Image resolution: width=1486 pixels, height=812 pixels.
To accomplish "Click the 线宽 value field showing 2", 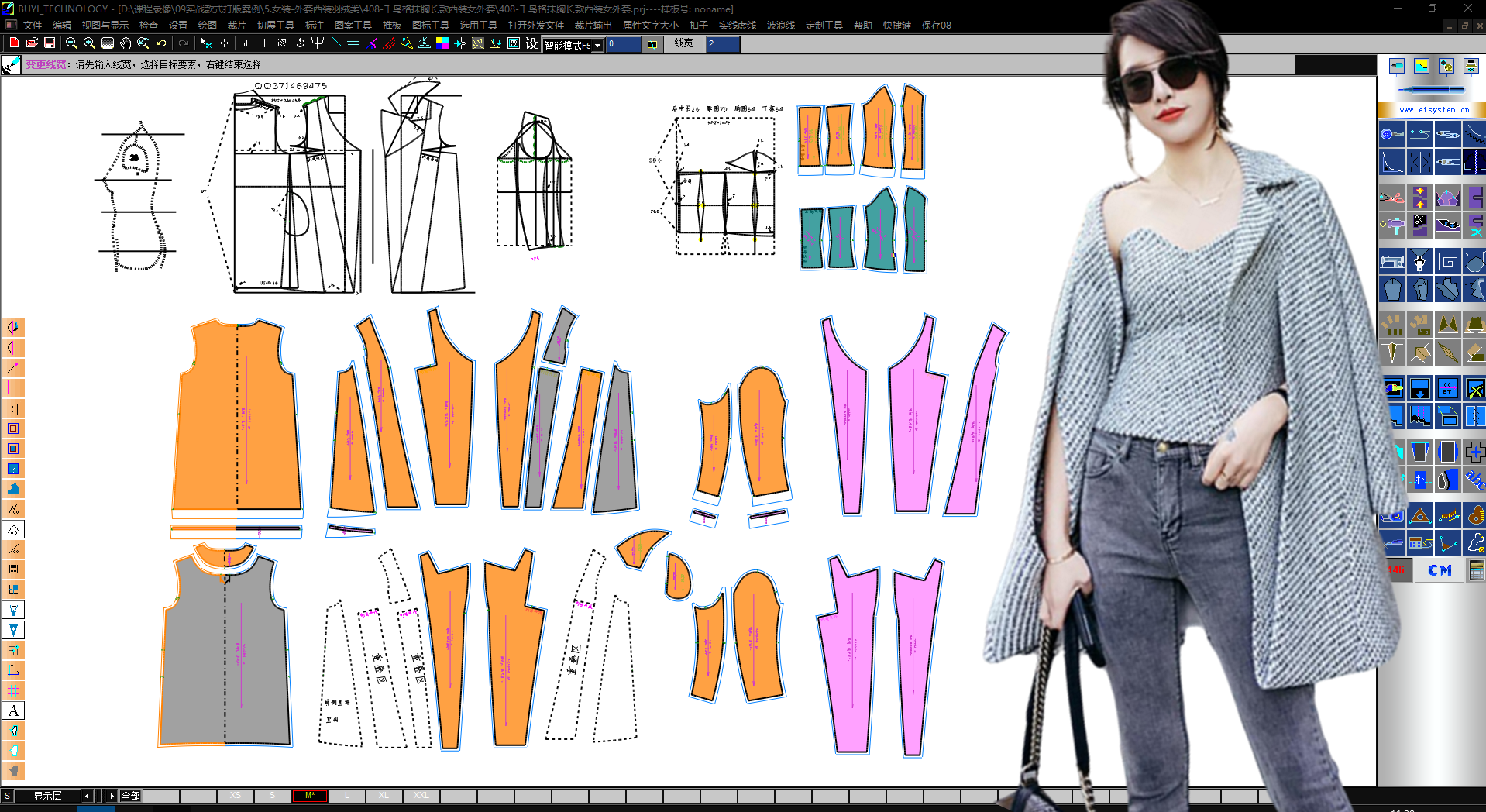I will (722, 44).
